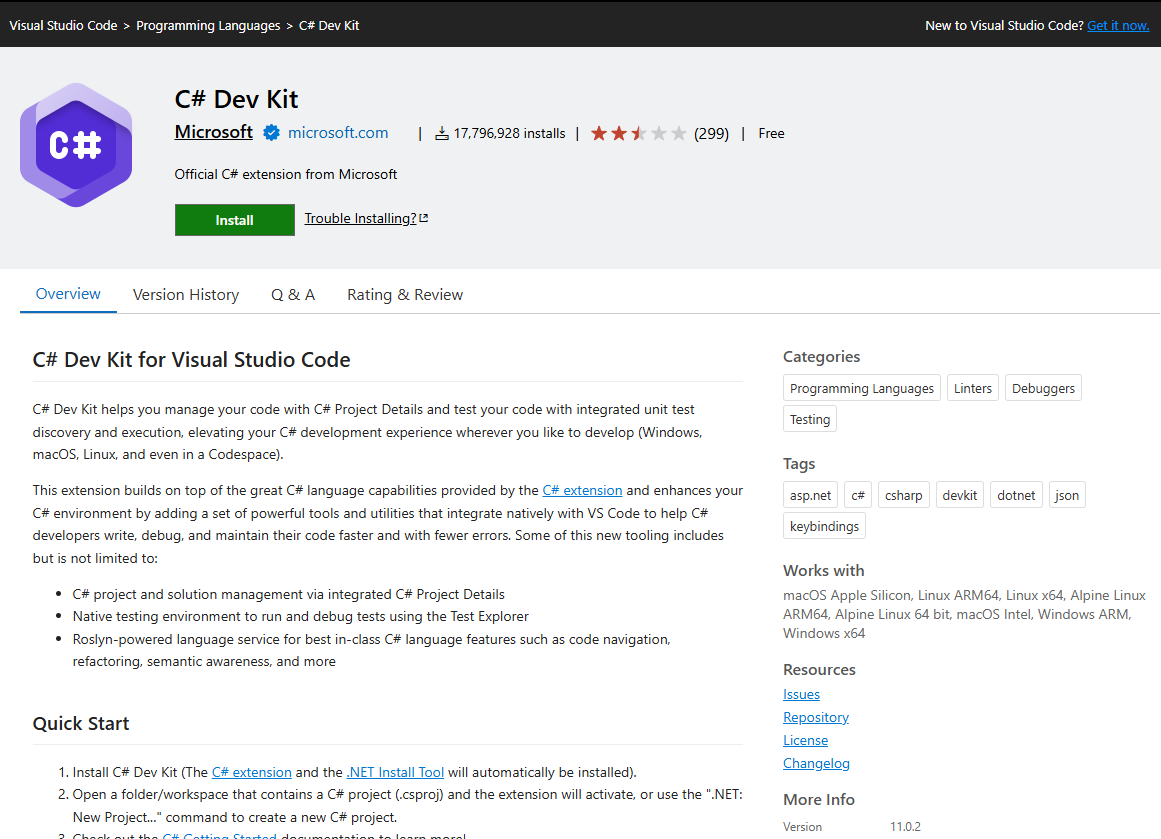Click the asp.net tag
1161x839 pixels.
pyautogui.click(x=810, y=495)
